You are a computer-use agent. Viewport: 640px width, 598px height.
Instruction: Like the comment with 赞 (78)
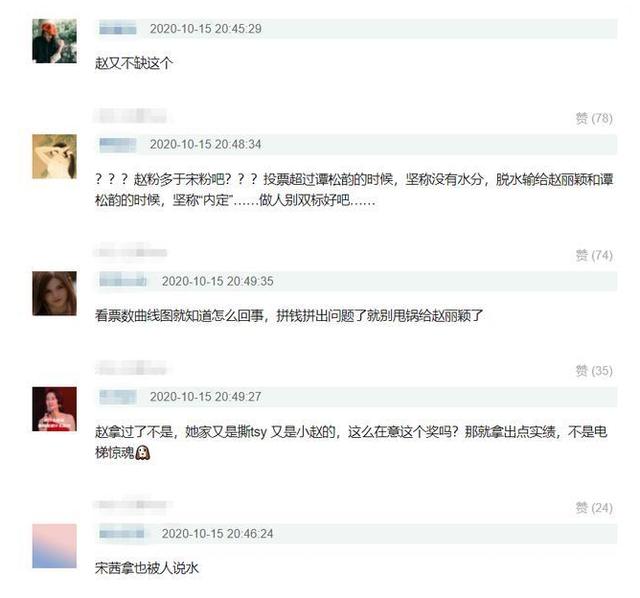click(594, 118)
